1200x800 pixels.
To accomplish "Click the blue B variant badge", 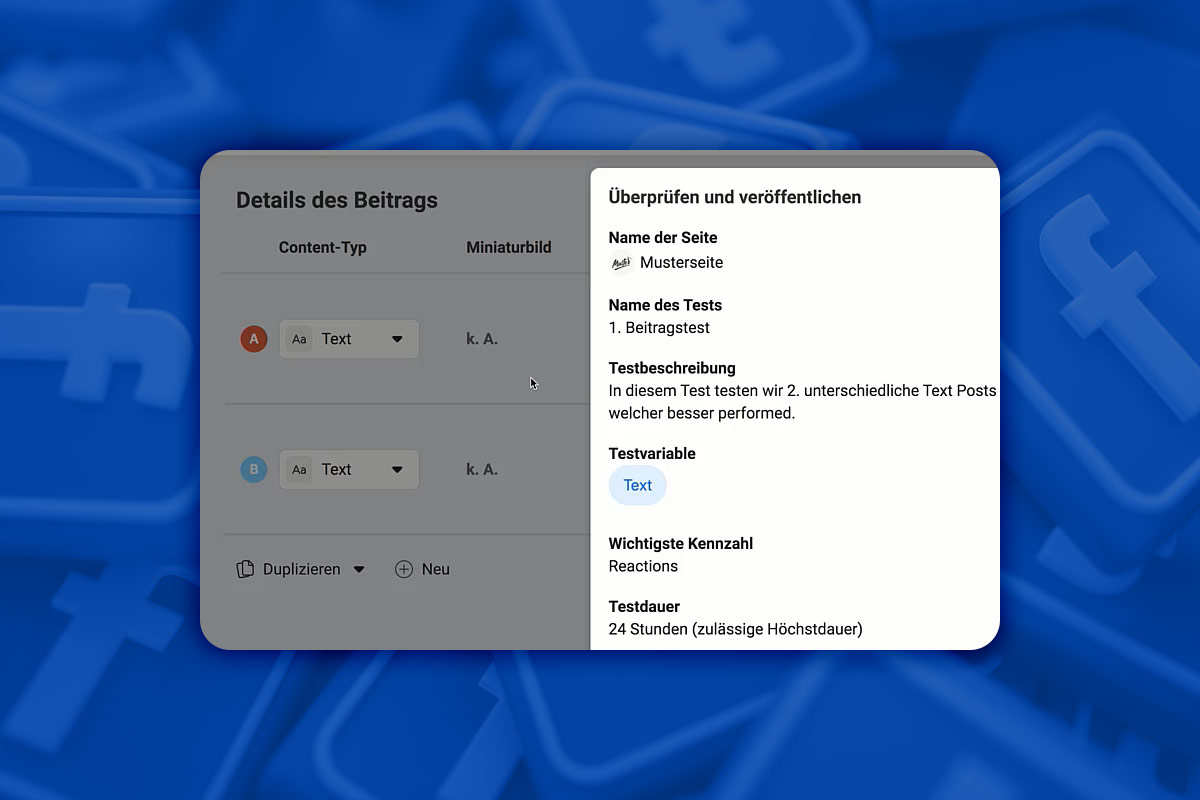I will coord(254,469).
